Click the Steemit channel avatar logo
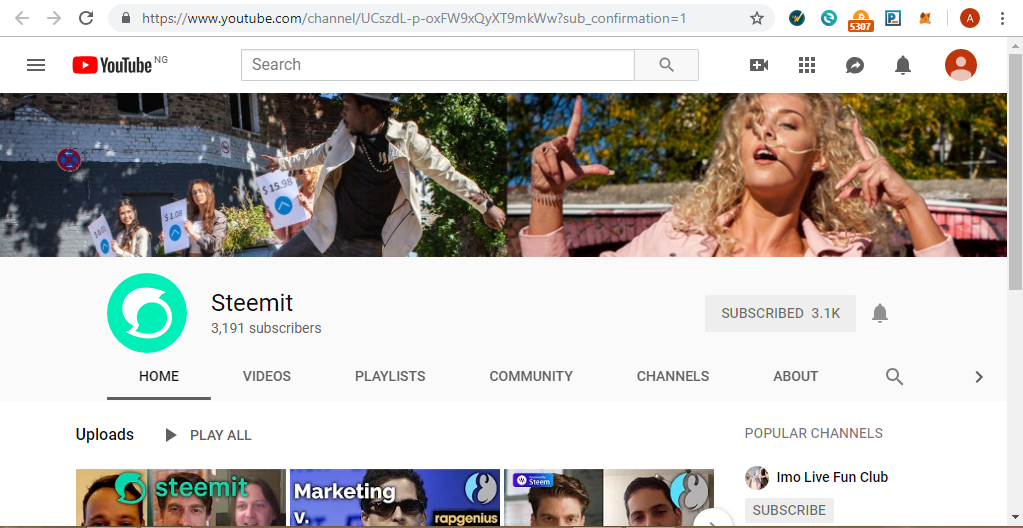Image resolution: width=1023 pixels, height=528 pixels. click(147, 313)
